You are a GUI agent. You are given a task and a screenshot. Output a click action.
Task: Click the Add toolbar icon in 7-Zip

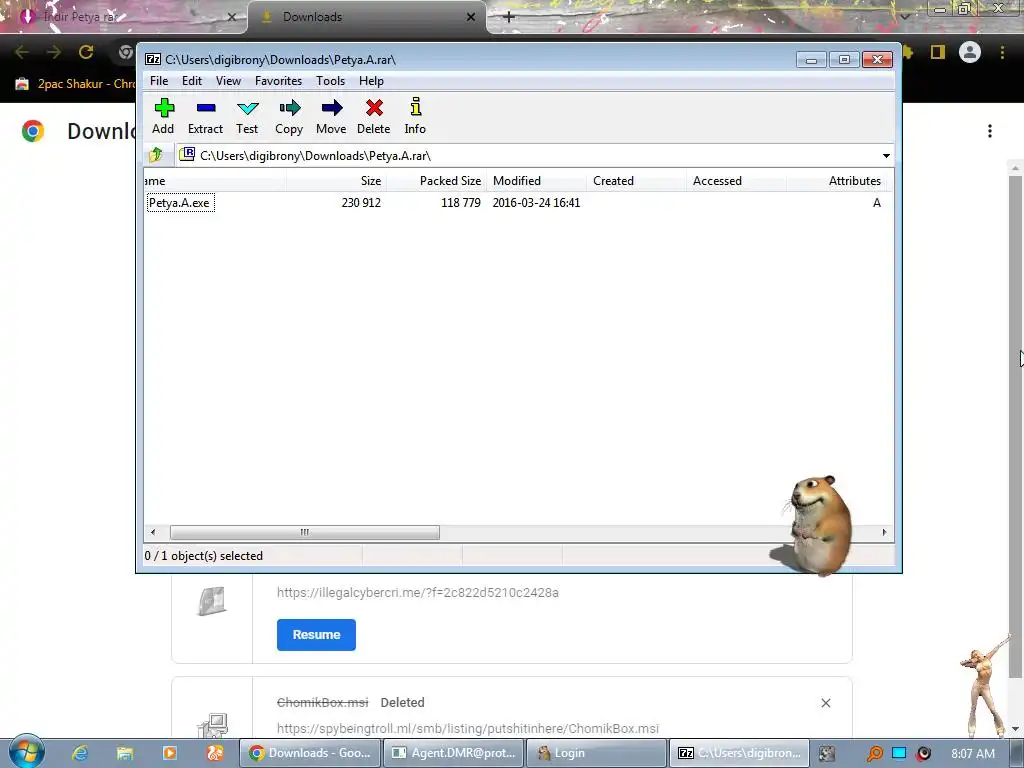click(163, 116)
